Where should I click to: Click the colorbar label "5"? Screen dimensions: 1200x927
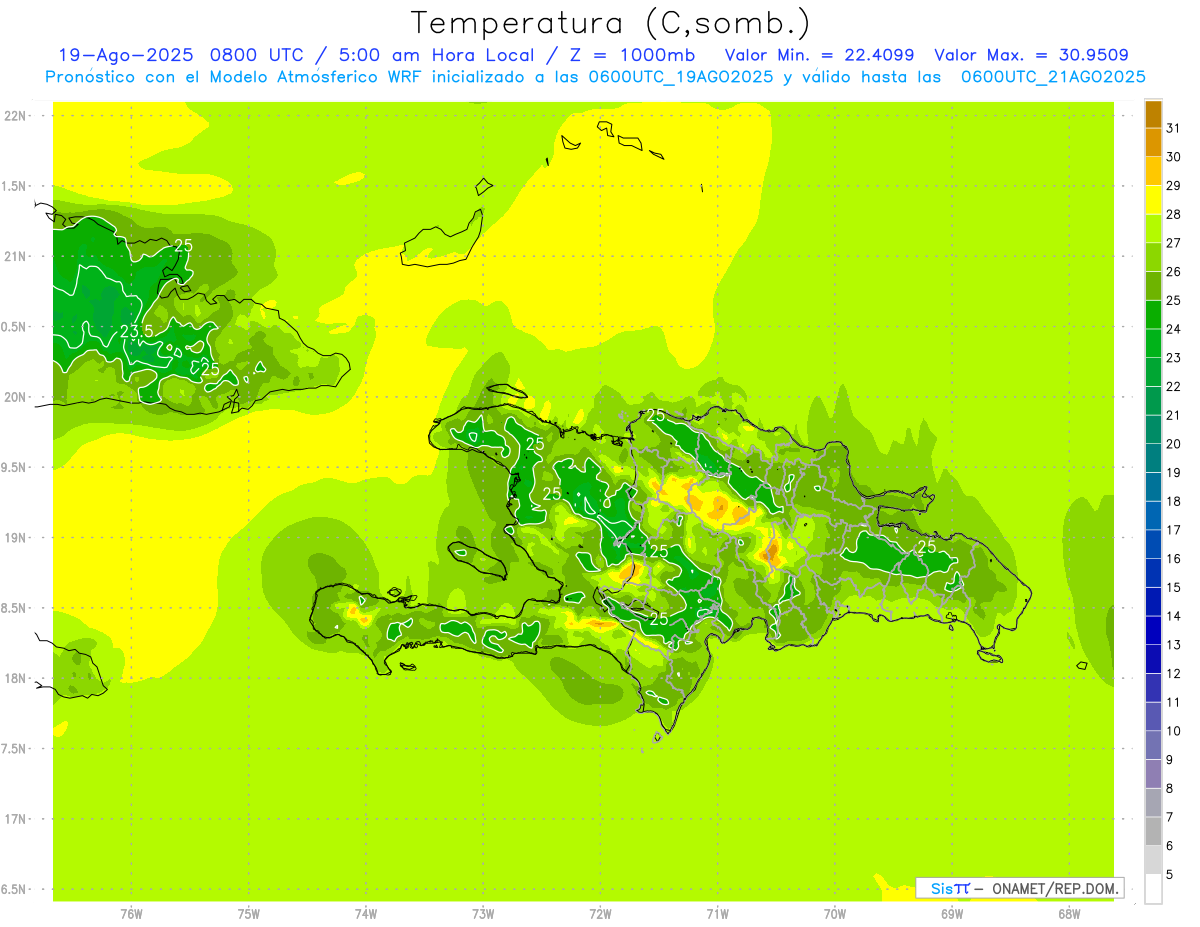[1170, 875]
